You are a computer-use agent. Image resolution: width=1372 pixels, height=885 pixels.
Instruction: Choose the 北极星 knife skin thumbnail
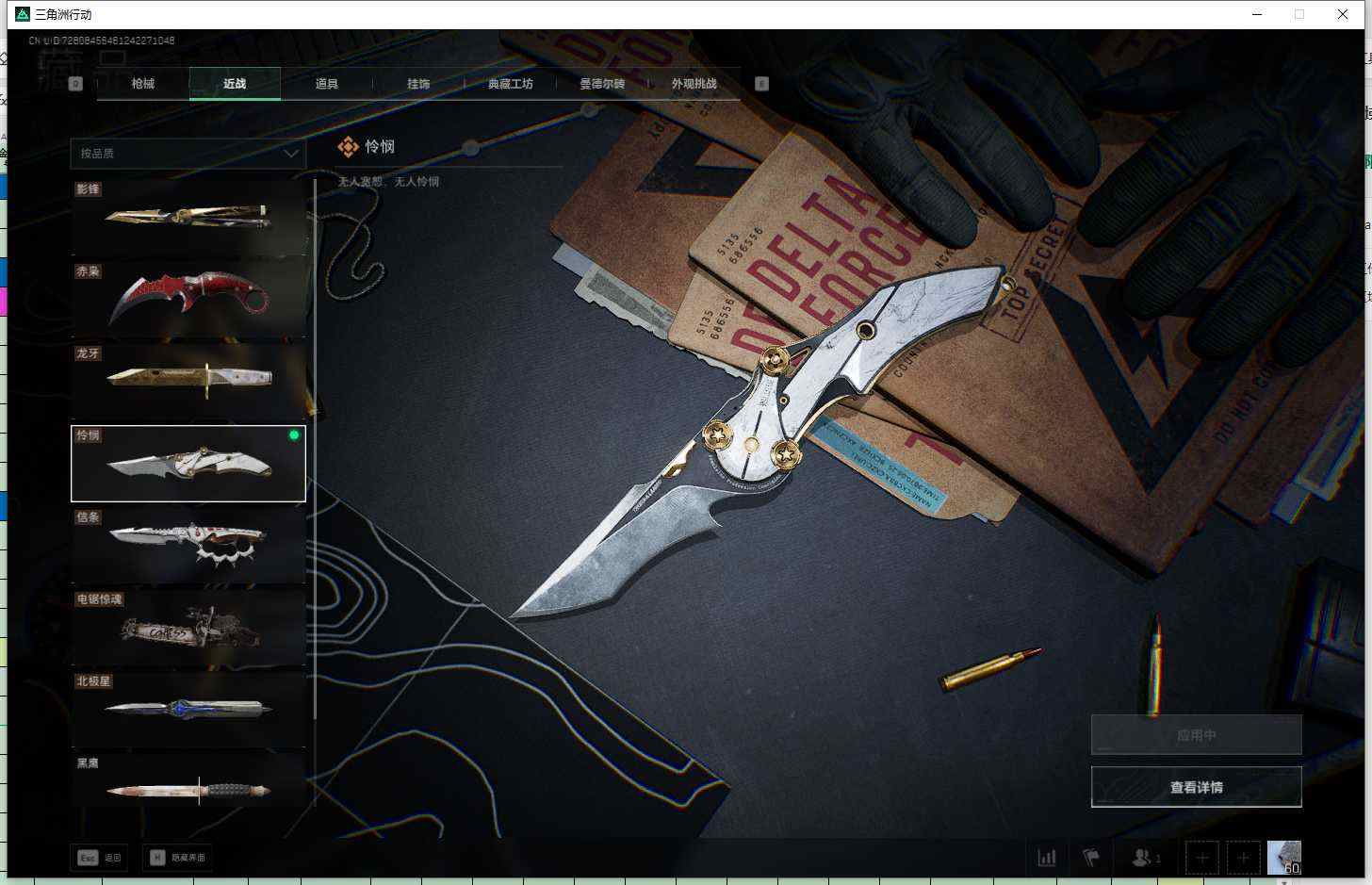click(188, 709)
